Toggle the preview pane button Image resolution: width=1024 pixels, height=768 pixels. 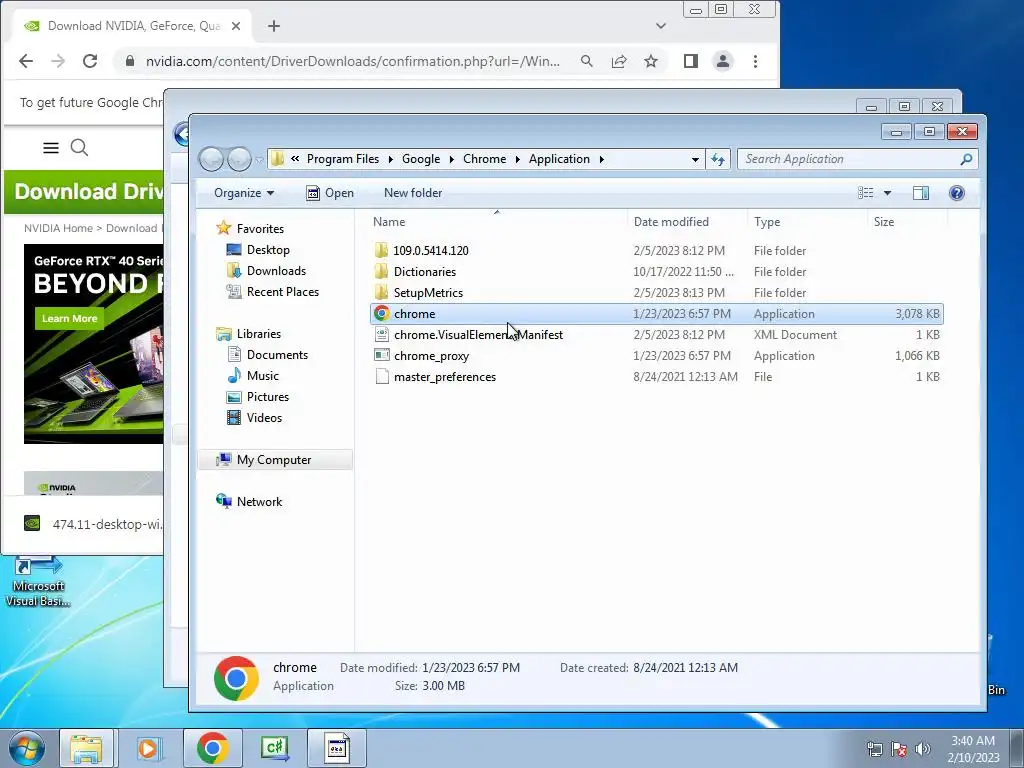coord(921,193)
